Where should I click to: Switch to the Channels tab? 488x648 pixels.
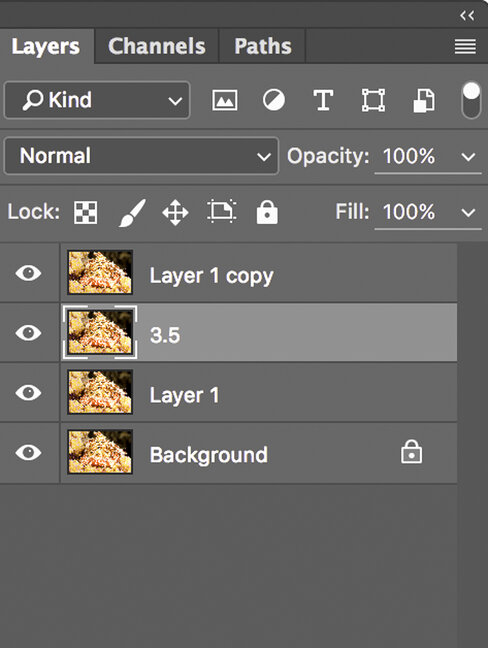(x=157, y=46)
